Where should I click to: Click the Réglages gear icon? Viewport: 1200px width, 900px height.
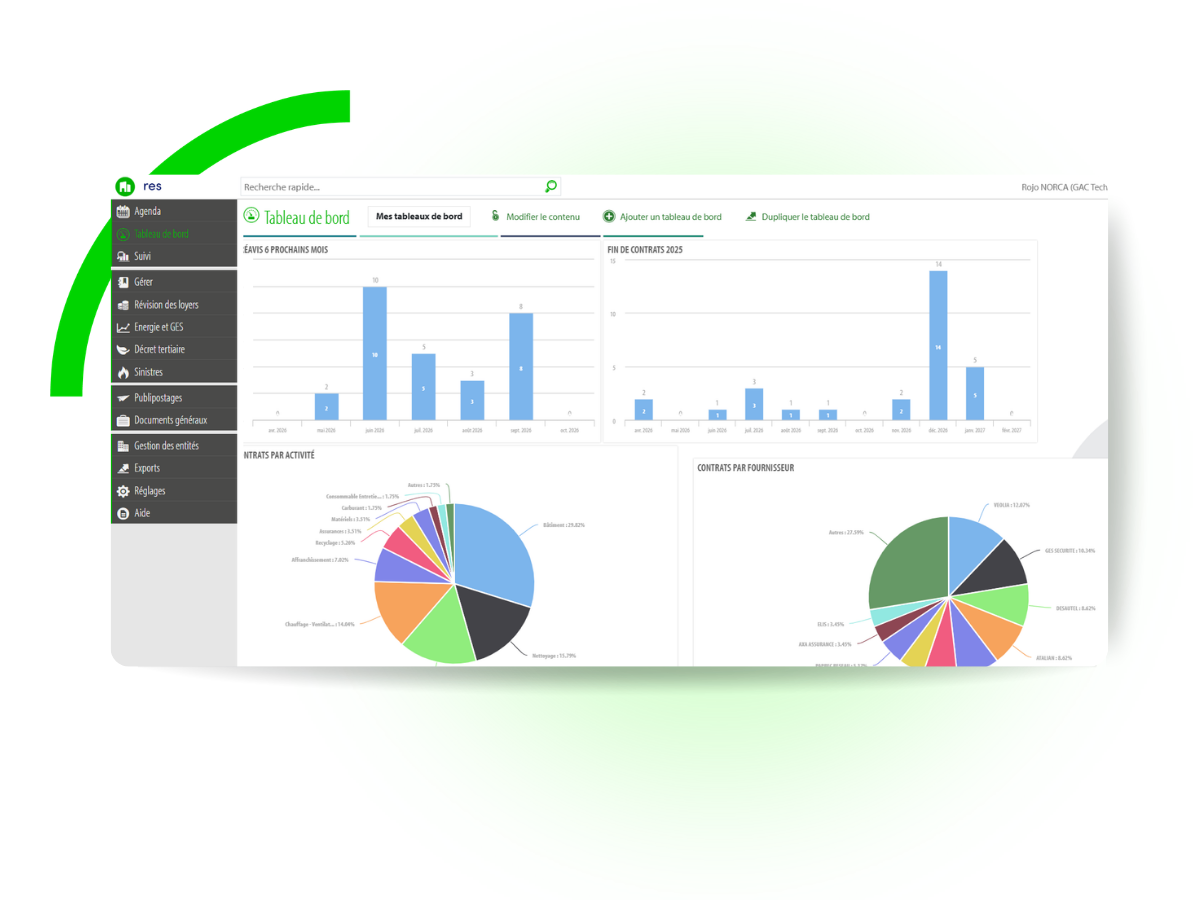[123, 491]
